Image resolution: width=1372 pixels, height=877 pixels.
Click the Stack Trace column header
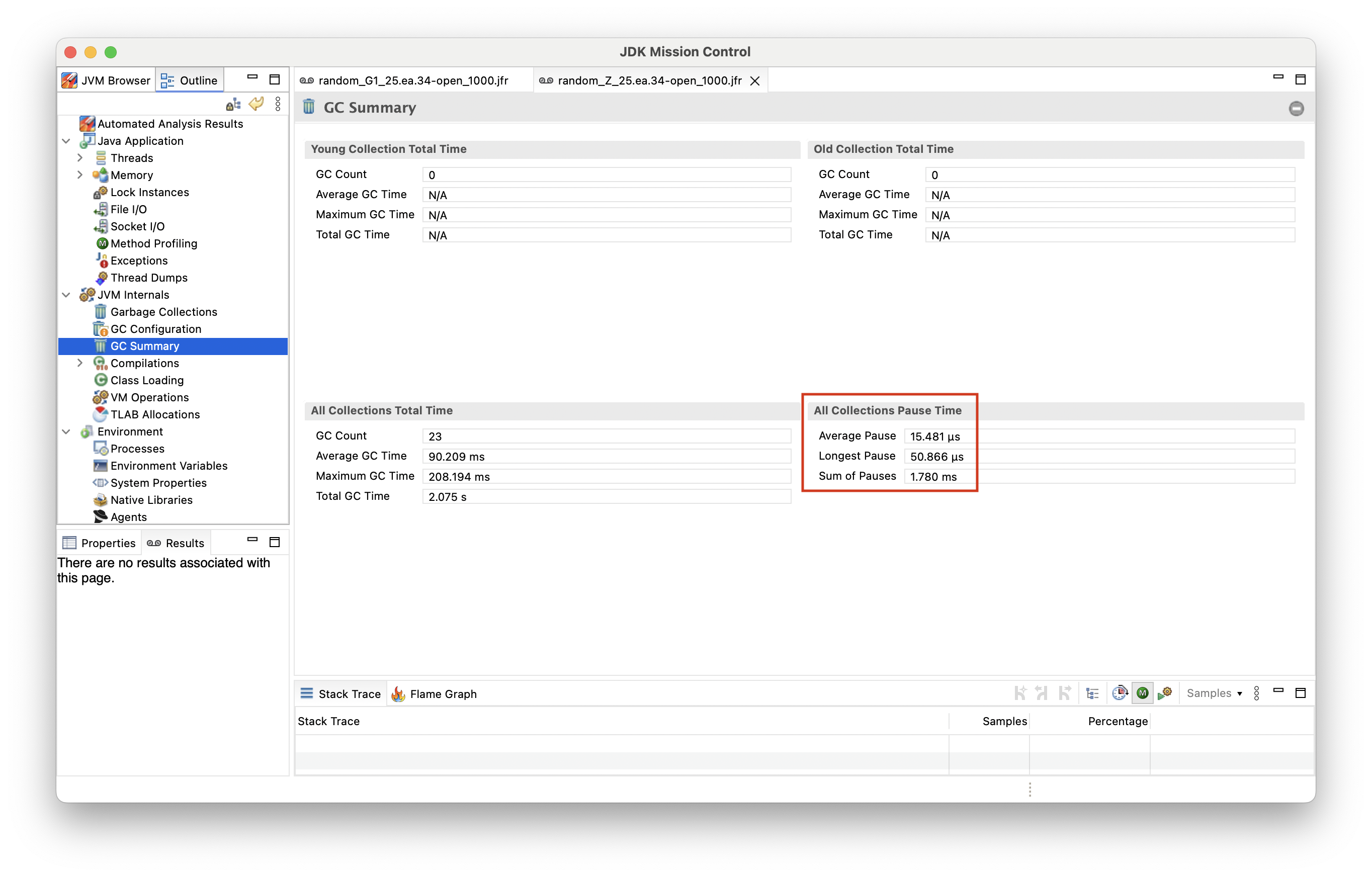622,721
